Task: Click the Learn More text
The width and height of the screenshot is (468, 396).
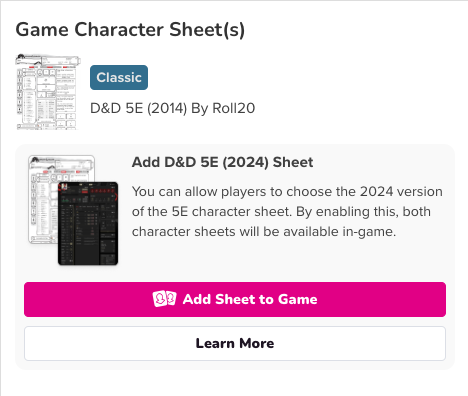Action: (235, 343)
